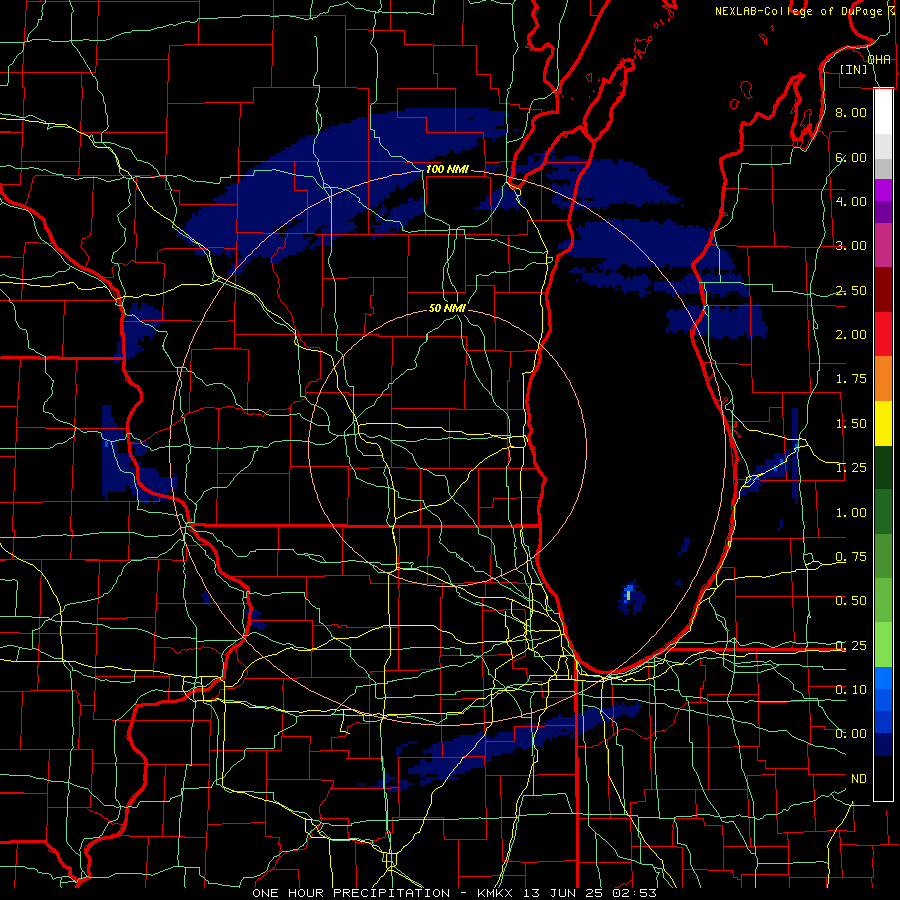This screenshot has width=900, height=900.
Task: Click the OHA product code label
Action: click(x=879, y=60)
